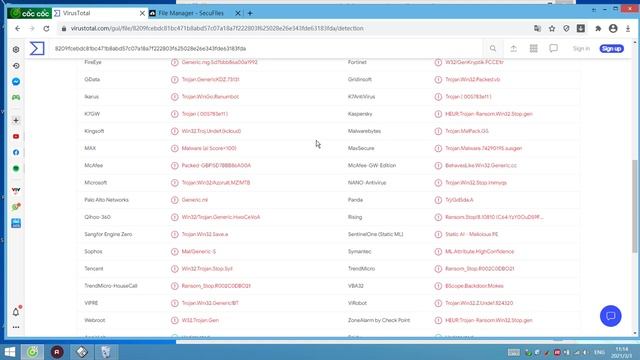The image size is (640, 360).
Task: Click the Palo Alto Networks Generic.ml result
Action: (x=194, y=200)
